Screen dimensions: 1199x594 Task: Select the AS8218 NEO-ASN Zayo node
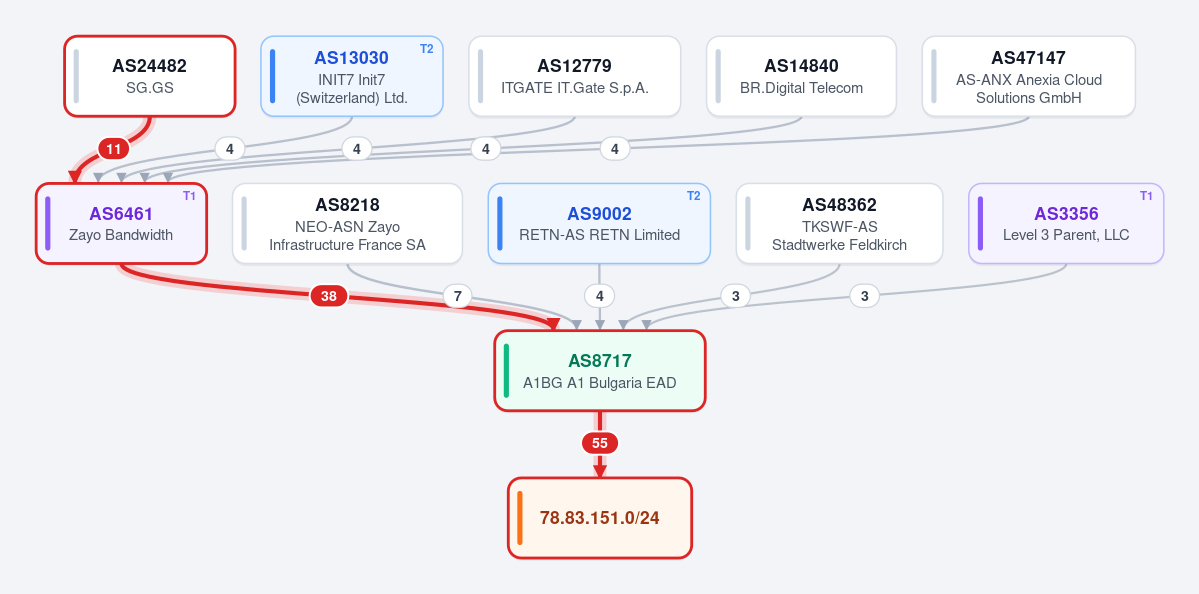[347, 223]
